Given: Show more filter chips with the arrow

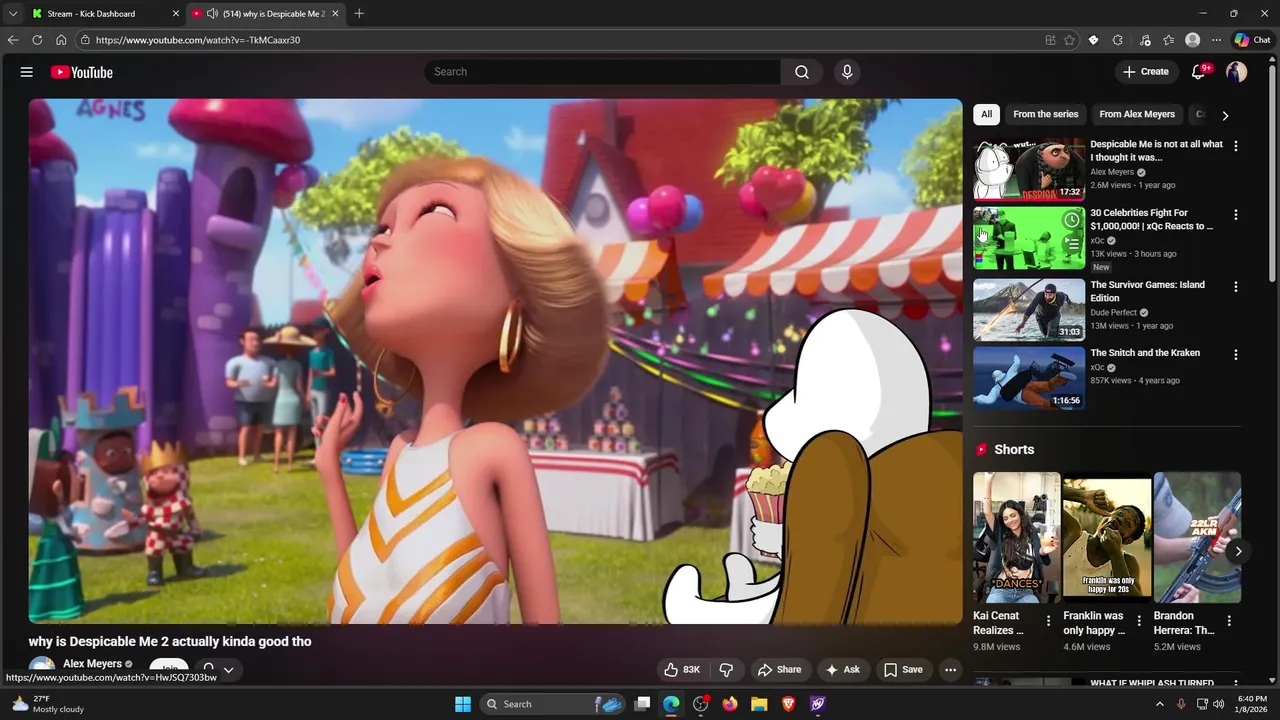Looking at the screenshot, I should point(1225,115).
